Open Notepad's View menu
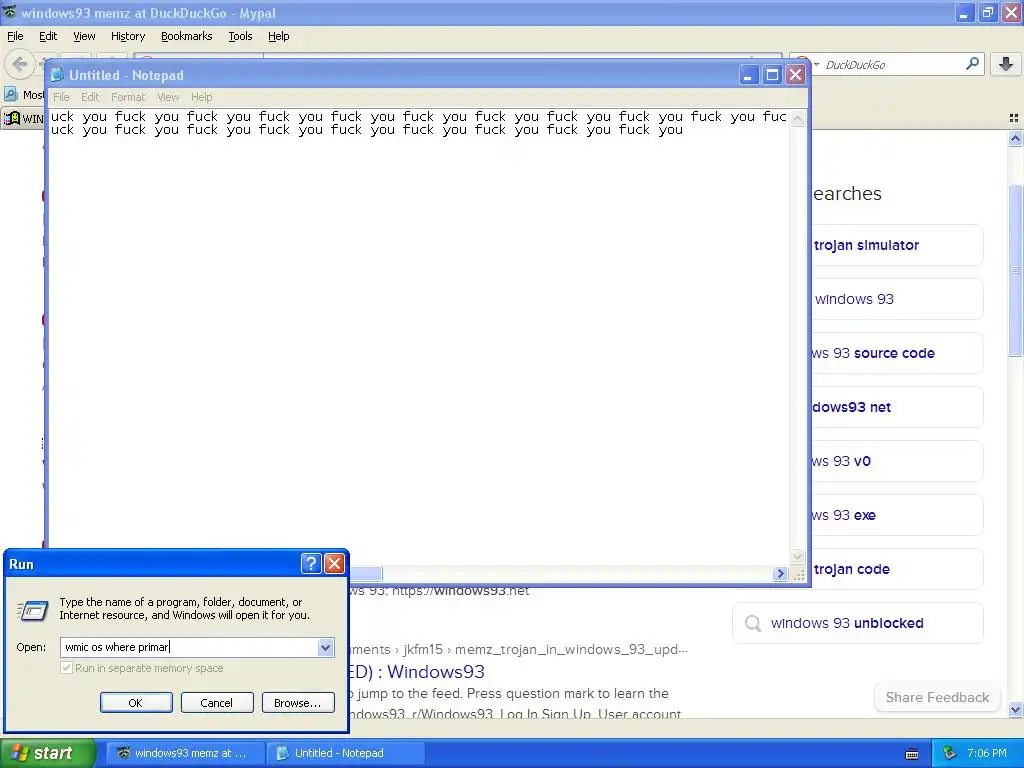1024x768 pixels. coord(168,97)
